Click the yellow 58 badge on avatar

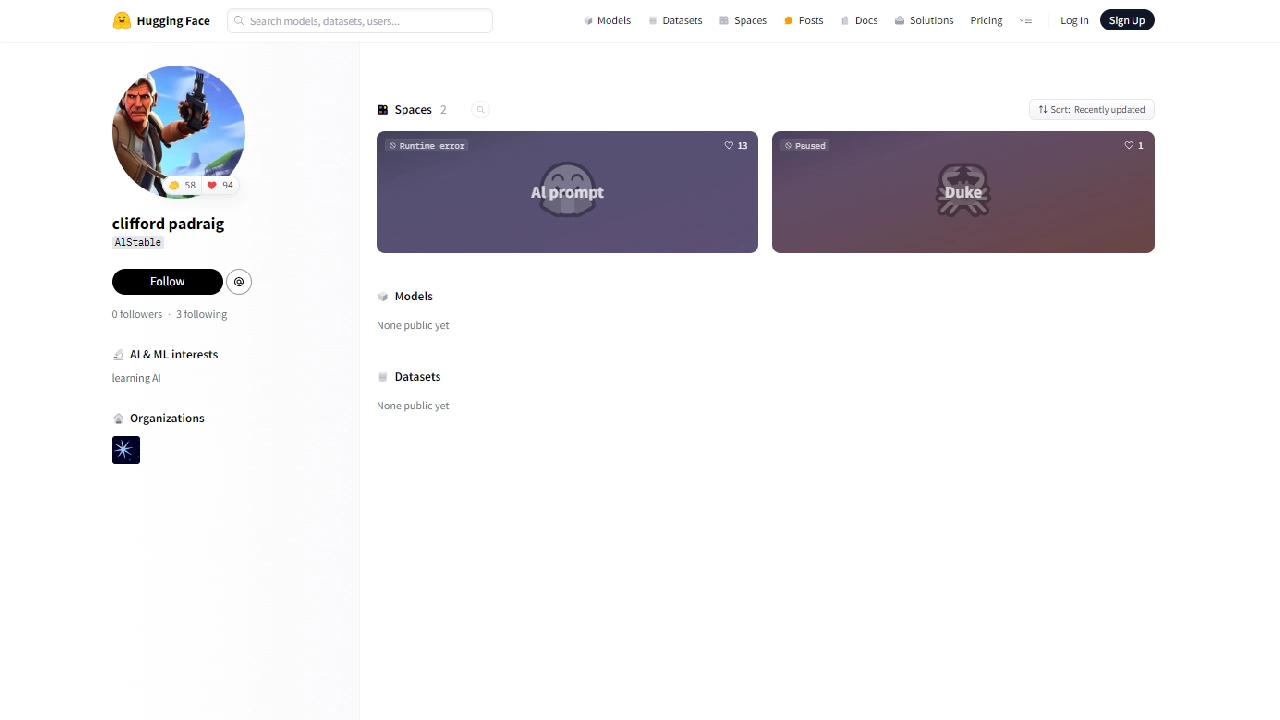pyautogui.click(x=183, y=185)
